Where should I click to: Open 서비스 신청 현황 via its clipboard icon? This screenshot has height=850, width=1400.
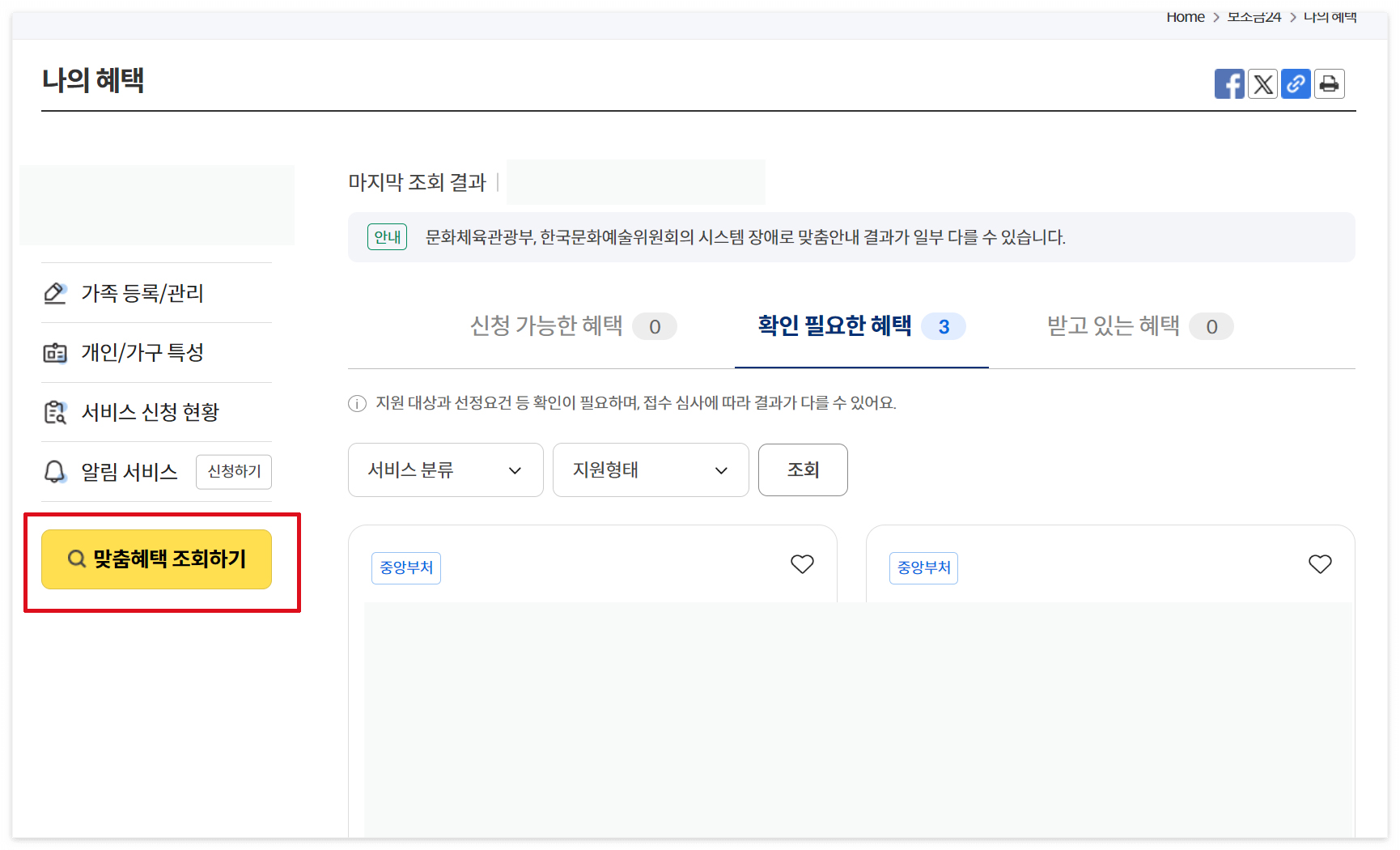click(55, 412)
